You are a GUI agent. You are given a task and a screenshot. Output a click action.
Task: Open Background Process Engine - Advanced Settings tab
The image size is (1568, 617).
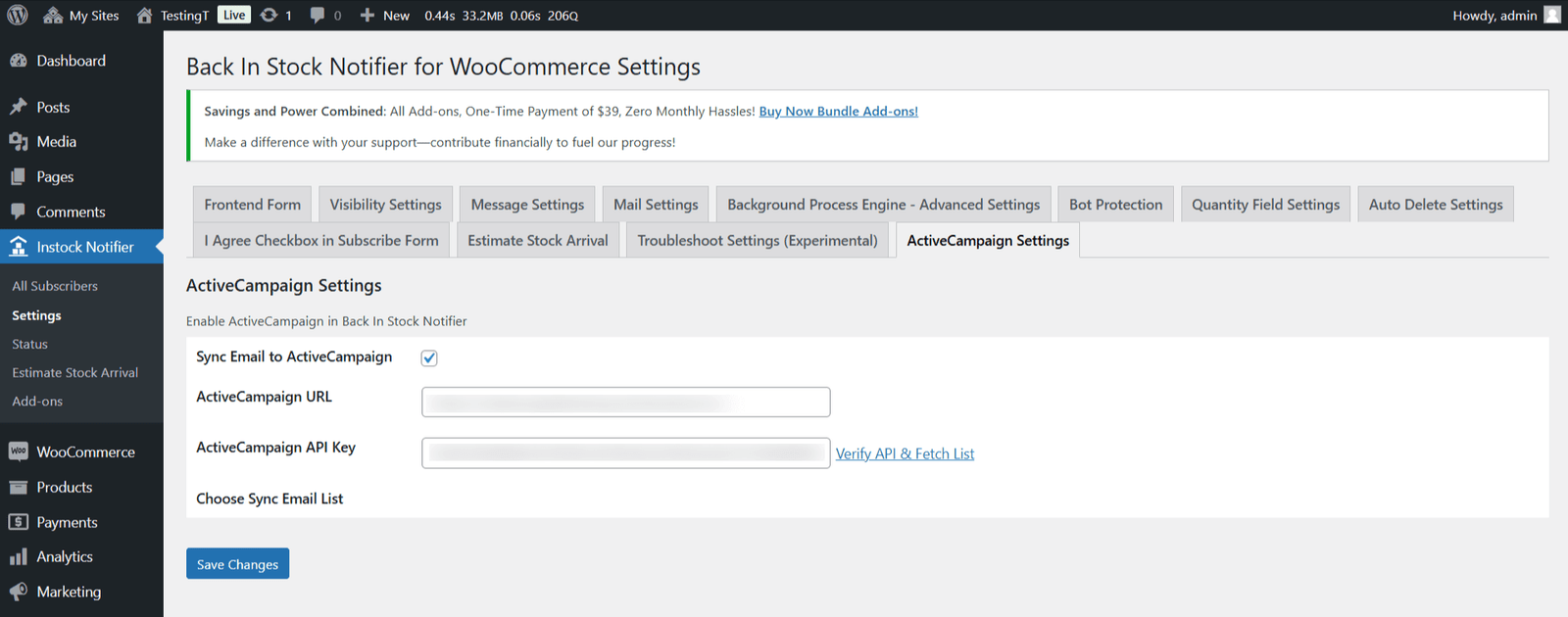pyautogui.click(x=884, y=204)
